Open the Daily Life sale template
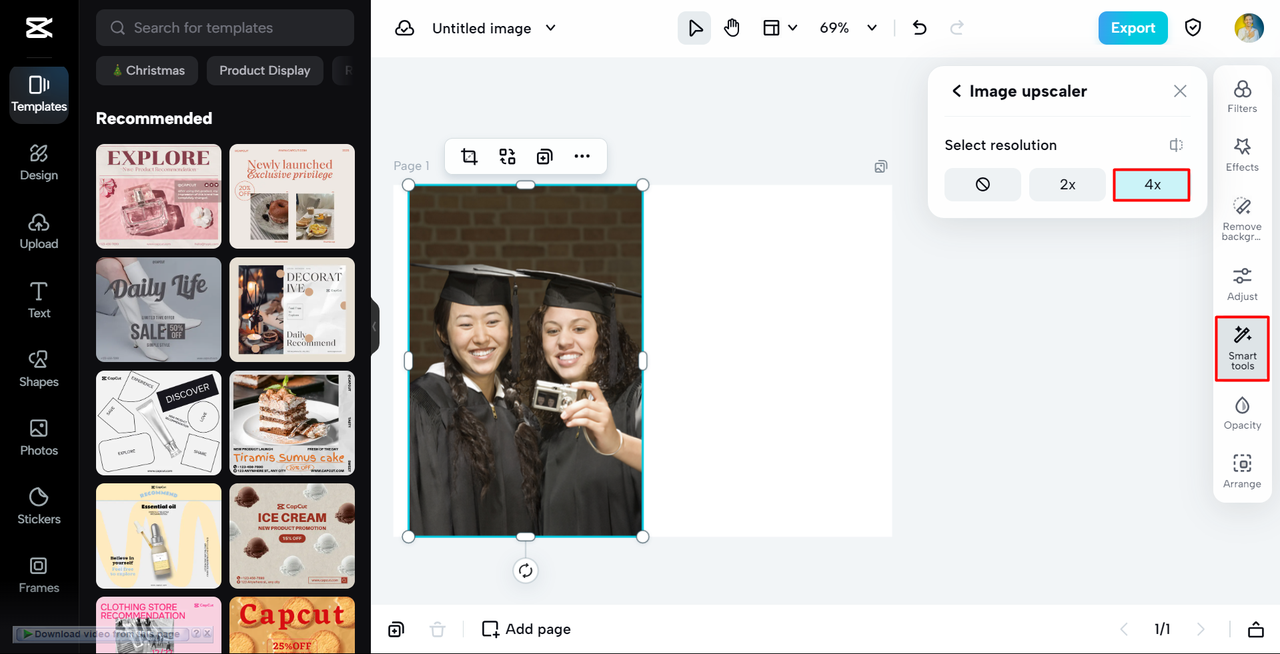1280x654 pixels. (x=159, y=310)
